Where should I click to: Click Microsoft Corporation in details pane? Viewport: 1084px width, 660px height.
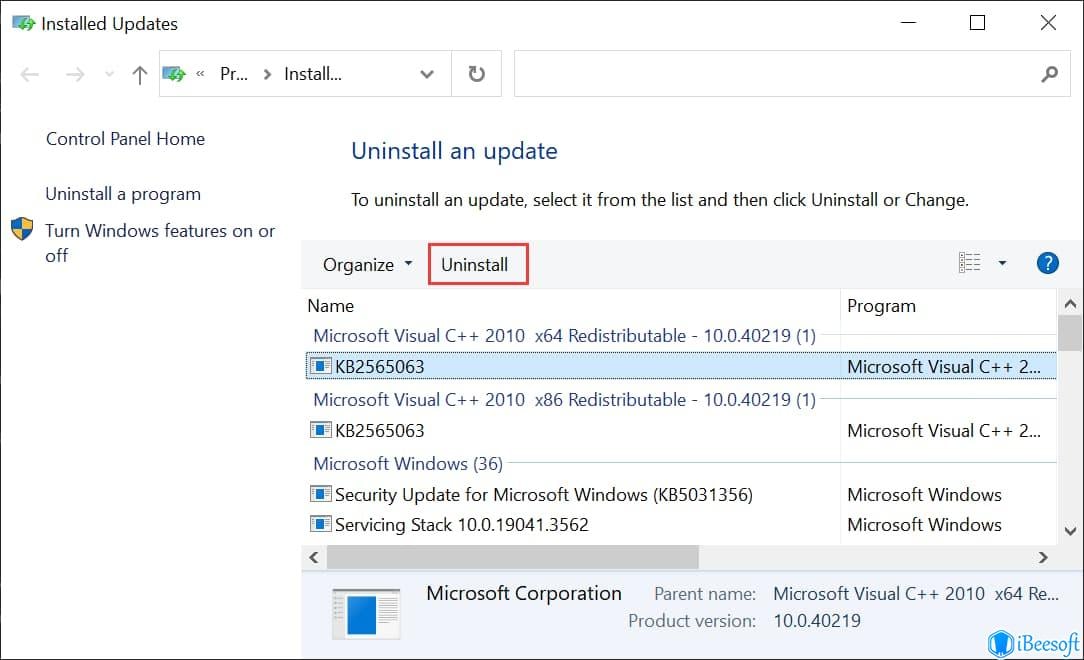click(x=524, y=594)
